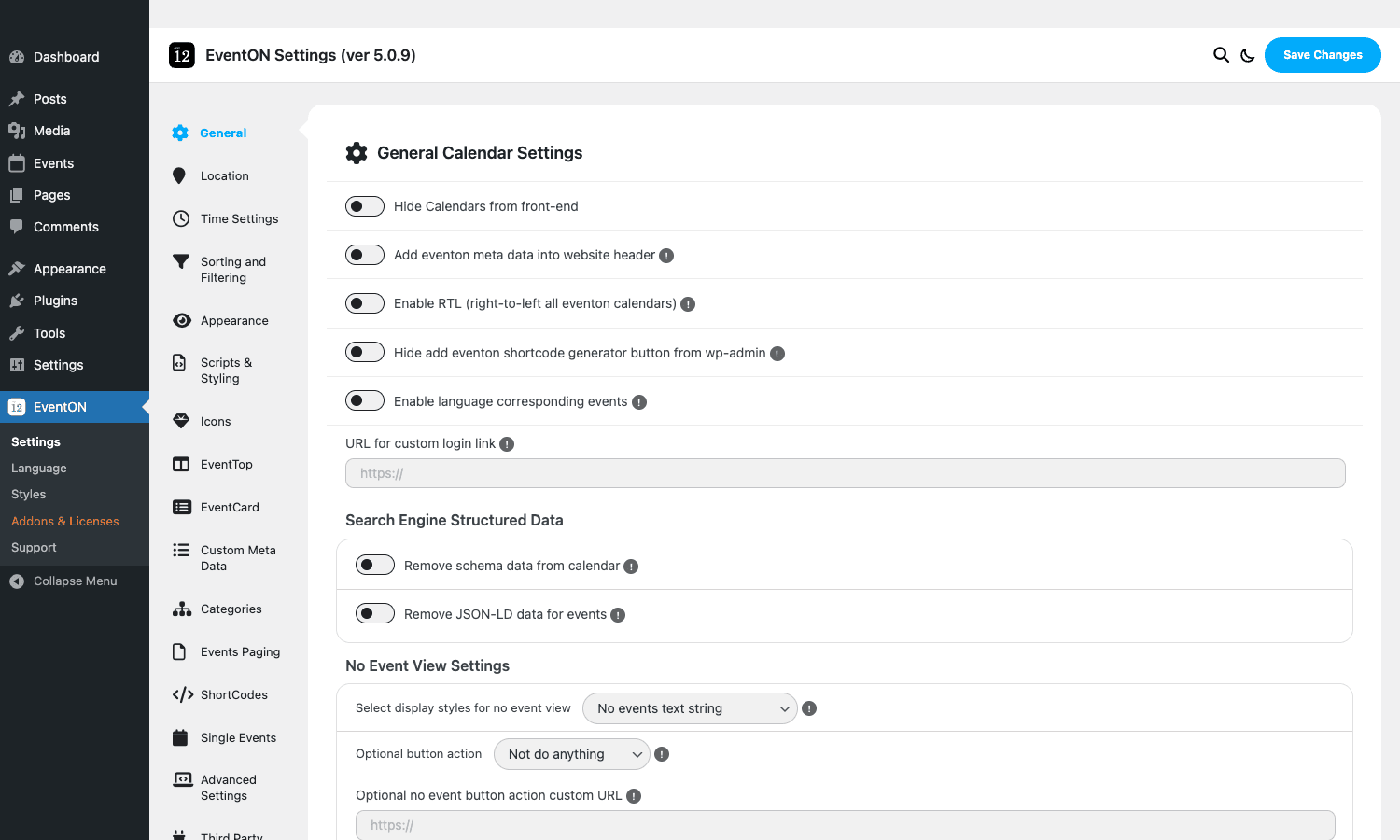The width and height of the screenshot is (1400, 840).
Task: Click info icon beside Remove schema data option
Action: (x=631, y=567)
